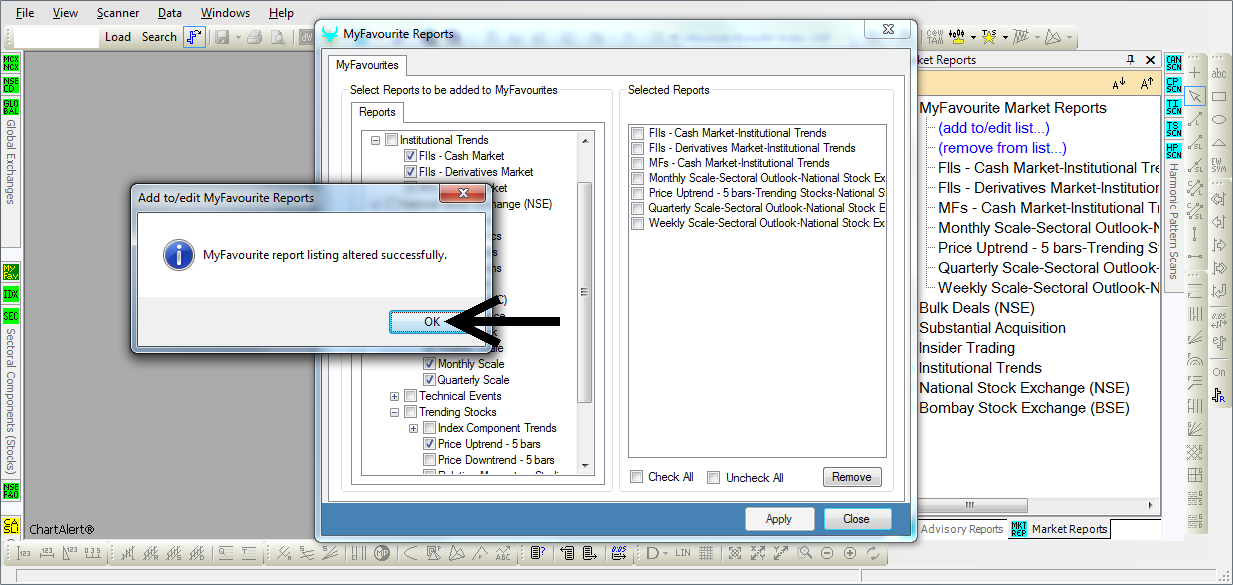Uncheck FIIs - Cash Market in Reports tree
The width and height of the screenshot is (1233, 585).
point(410,156)
